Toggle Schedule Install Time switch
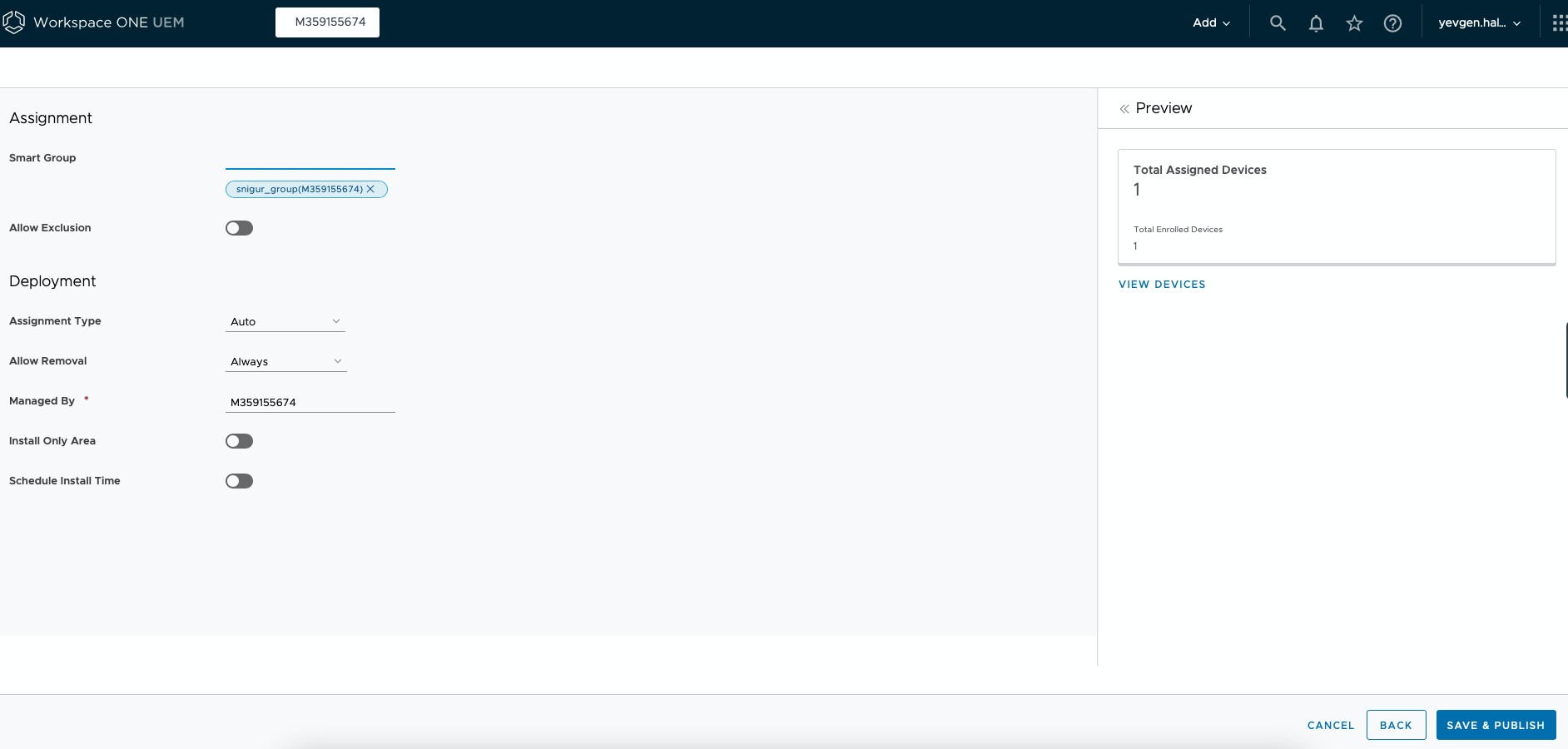1568x749 pixels. pos(239,481)
